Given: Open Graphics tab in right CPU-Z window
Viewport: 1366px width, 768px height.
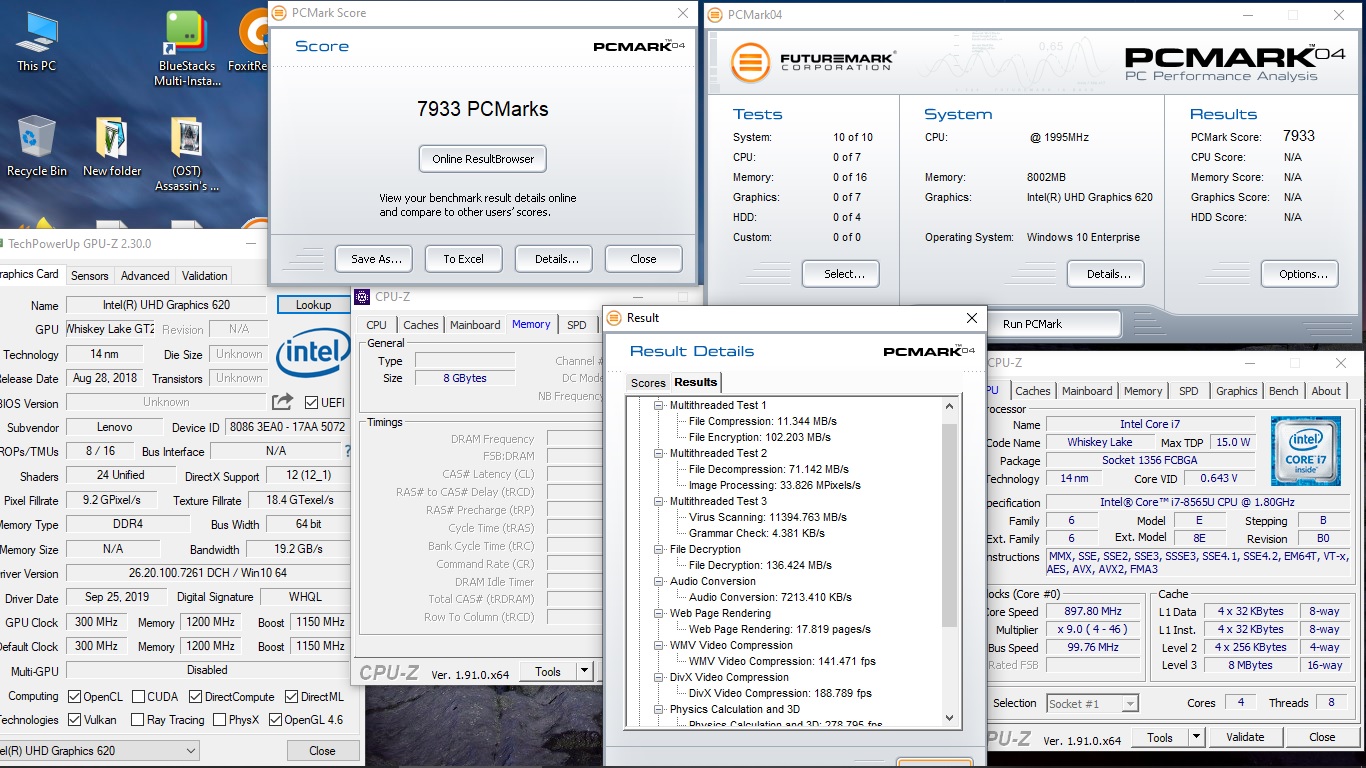Looking at the screenshot, I should pyautogui.click(x=1237, y=391).
